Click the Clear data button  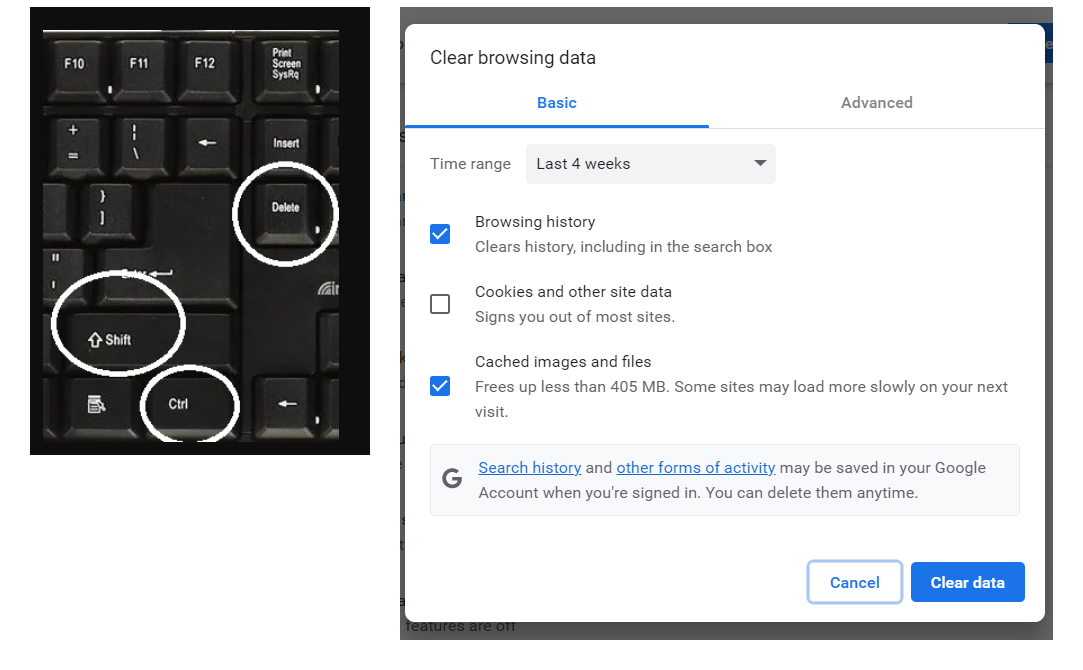[967, 583]
